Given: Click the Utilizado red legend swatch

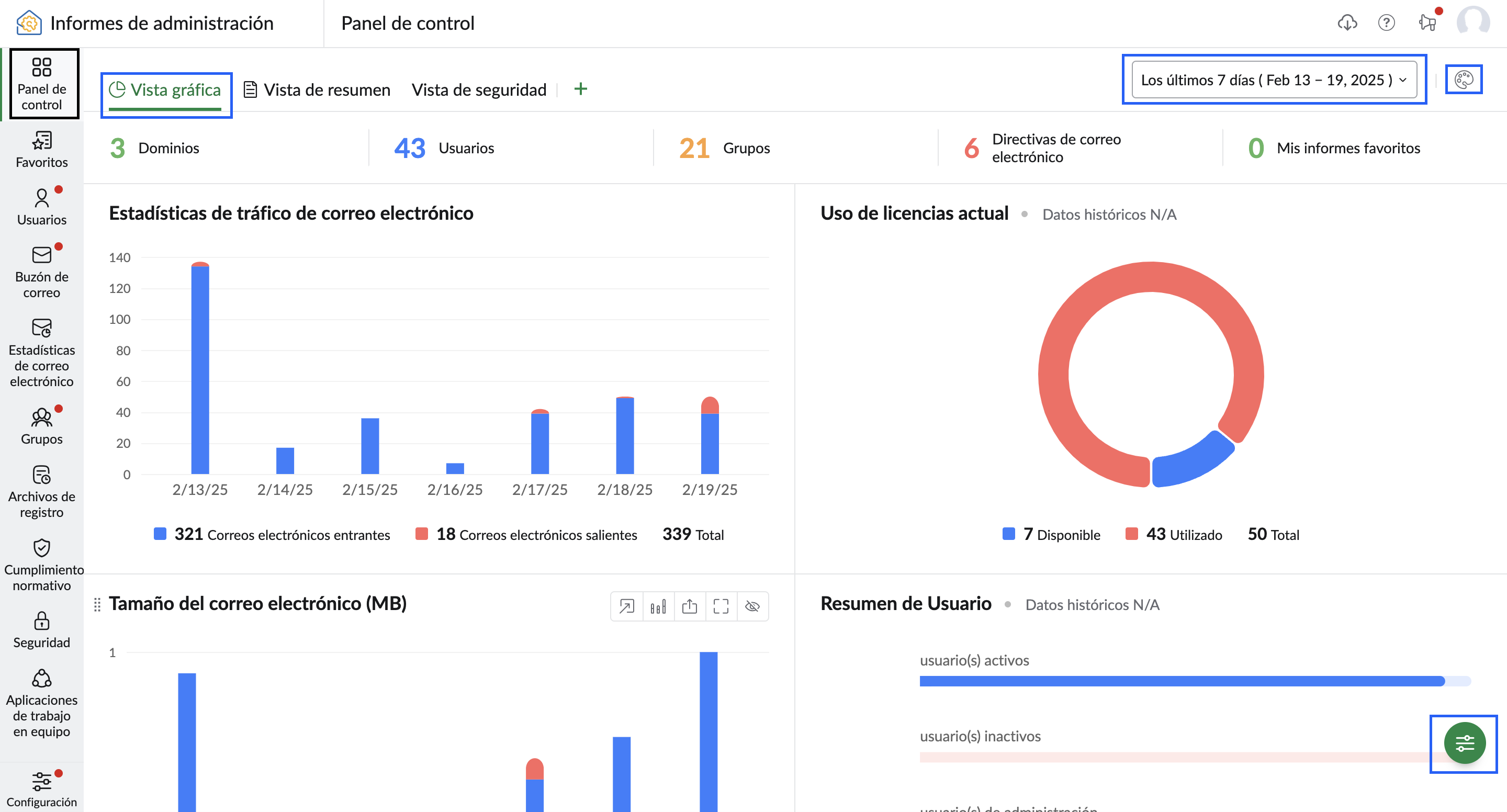Looking at the screenshot, I should click(1131, 534).
